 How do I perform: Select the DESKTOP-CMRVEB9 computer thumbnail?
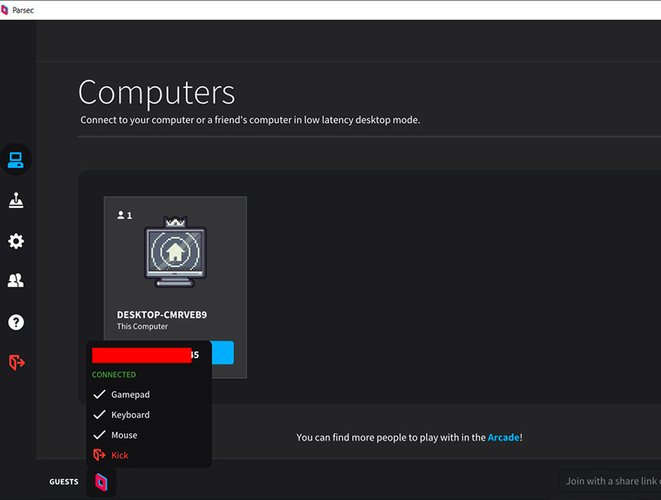[x=175, y=252]
